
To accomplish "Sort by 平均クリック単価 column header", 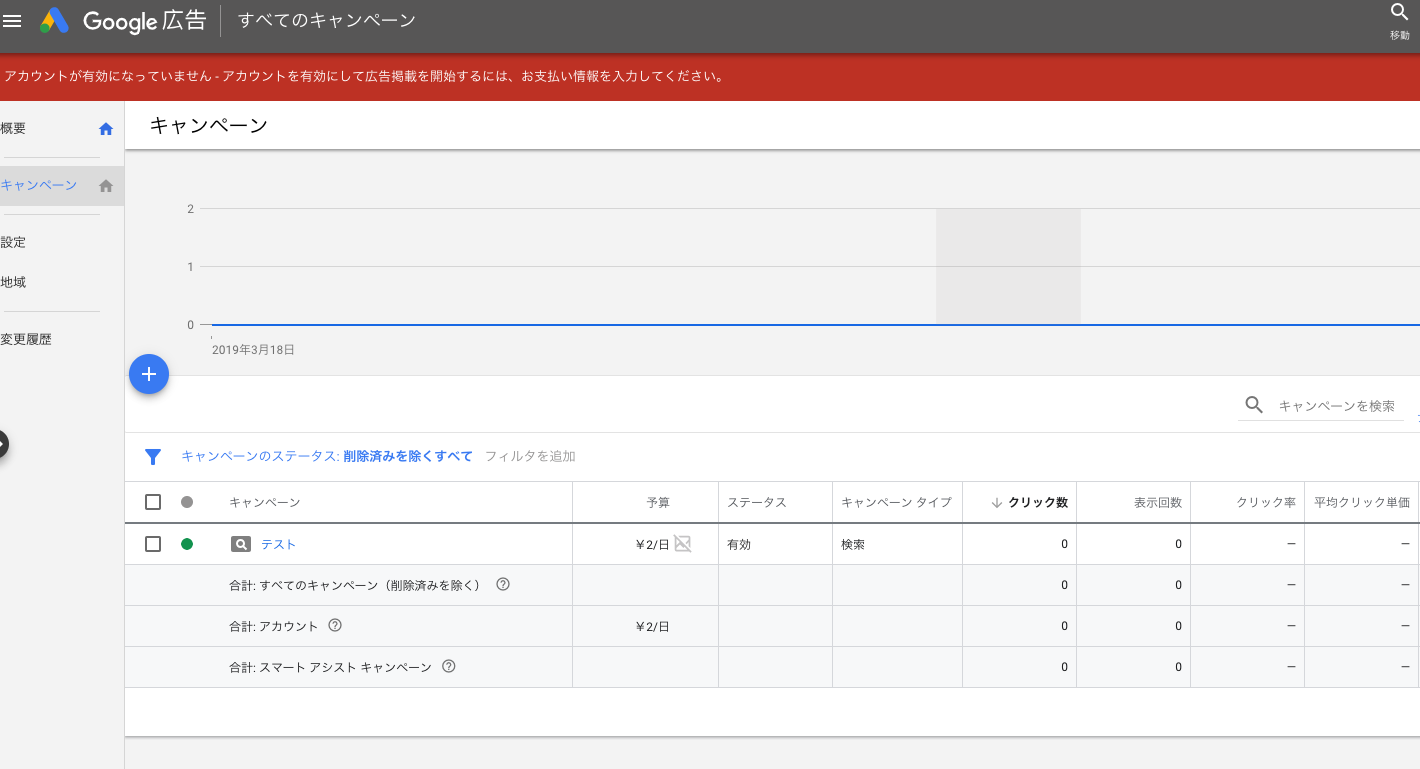I will (x=1362, y=502).
